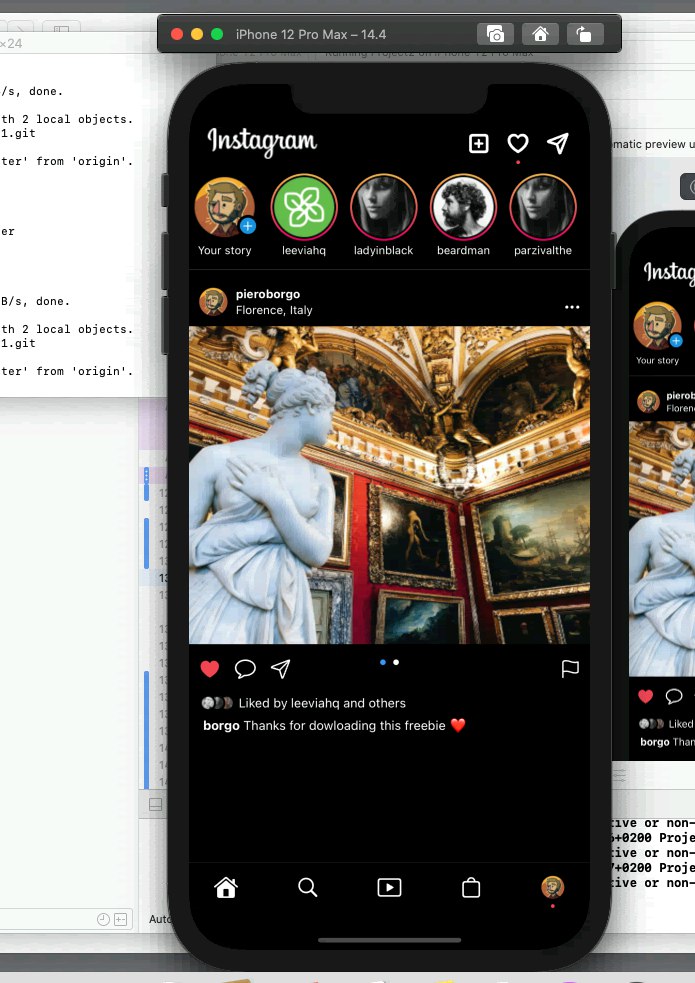Open the post three-dot options menu
Screen dimensions: 695x983
tap(572, 307)
